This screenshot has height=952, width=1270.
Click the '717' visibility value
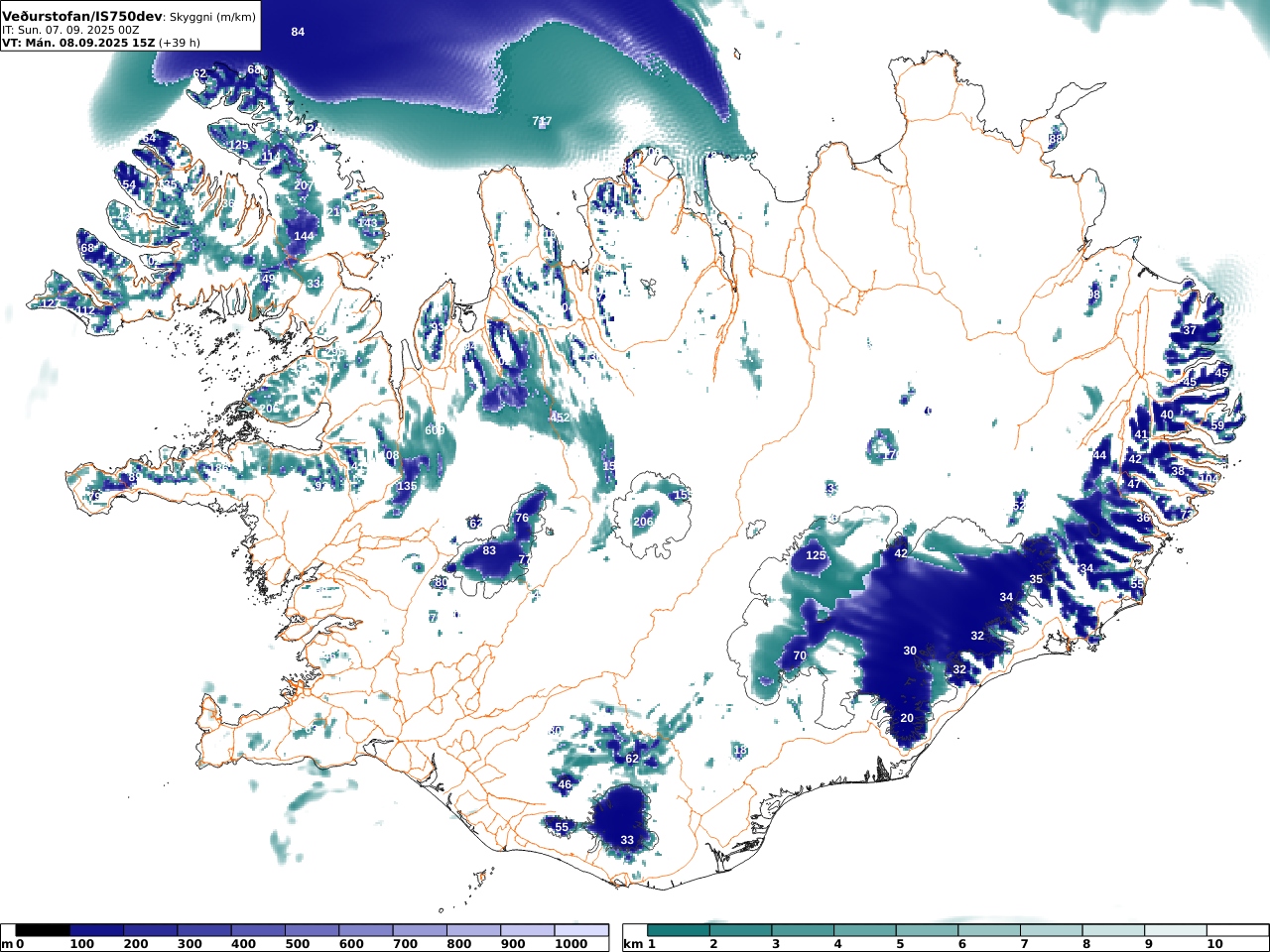click(x=542, y=122)
